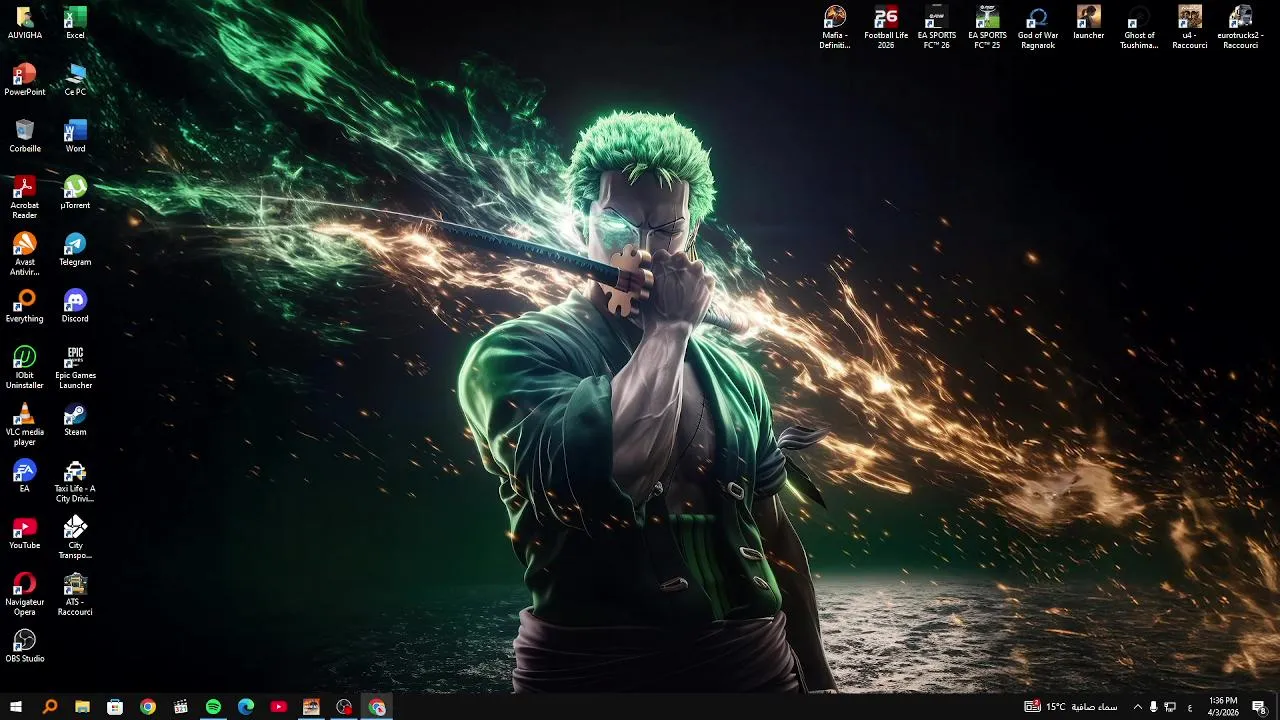Image resolution: width=1280 pixels, height=720 pixels.
Task: Select the Navigateur Opera desktop icon
Action: click(x=24, y=595)
